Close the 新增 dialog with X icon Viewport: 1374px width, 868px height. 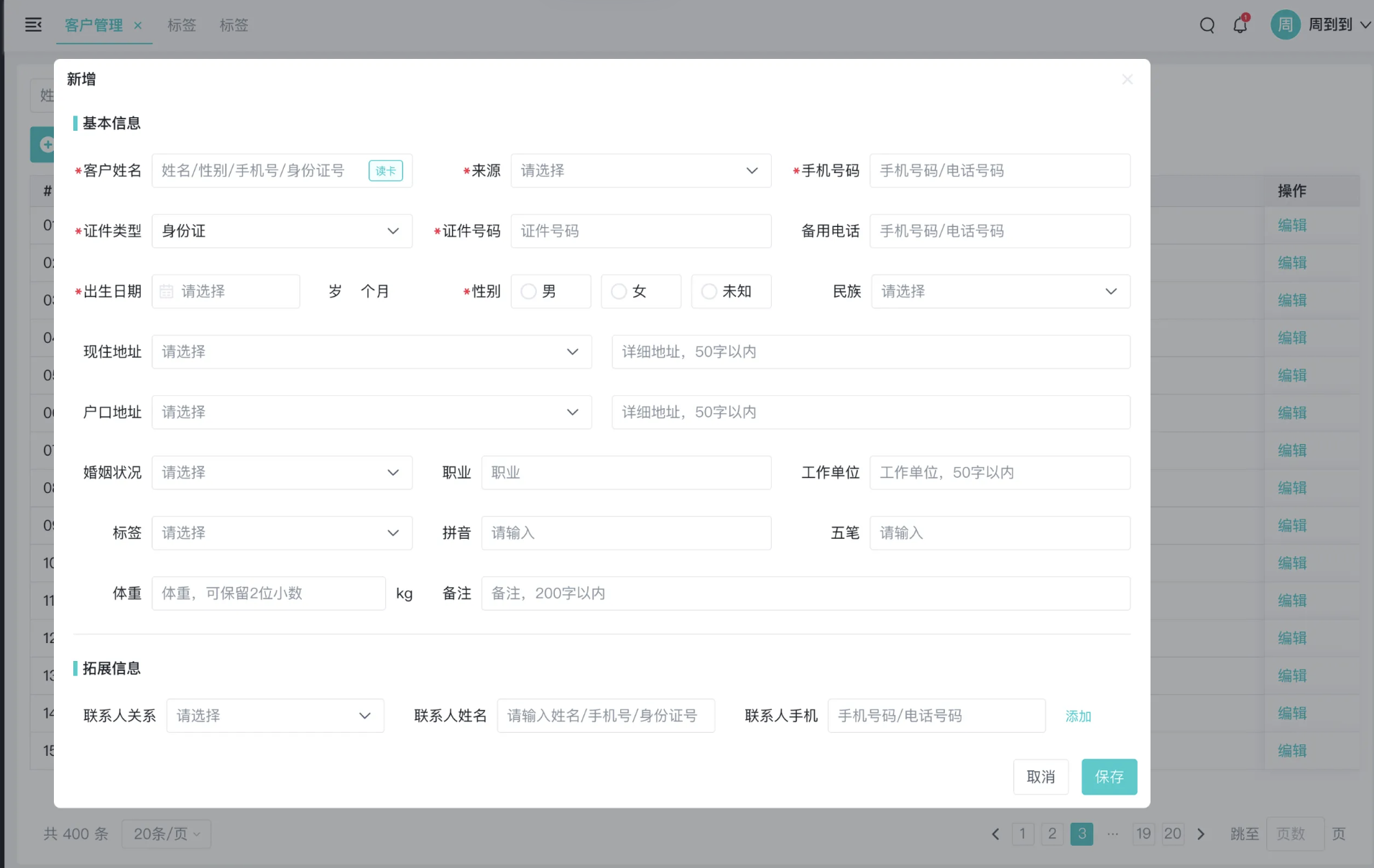point(1128,79)
